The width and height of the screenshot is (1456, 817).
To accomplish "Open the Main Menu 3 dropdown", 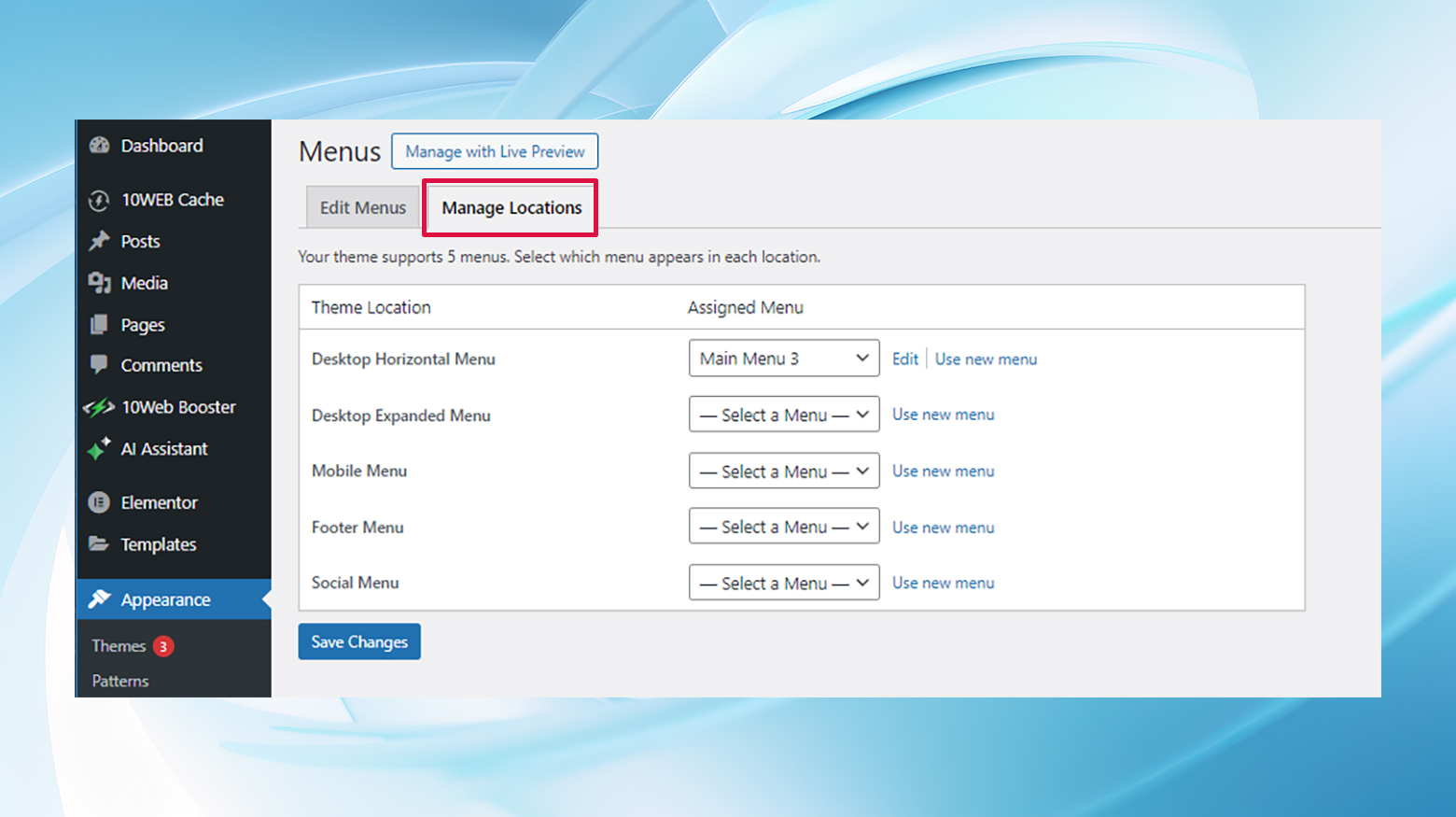I will point(783,358).
